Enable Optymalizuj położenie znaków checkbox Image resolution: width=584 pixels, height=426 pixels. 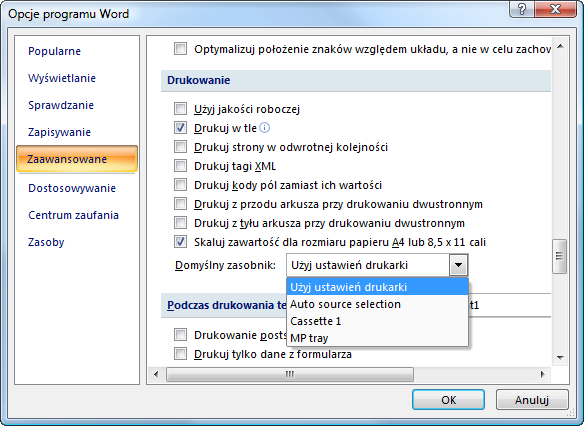(x=181, y=49)
